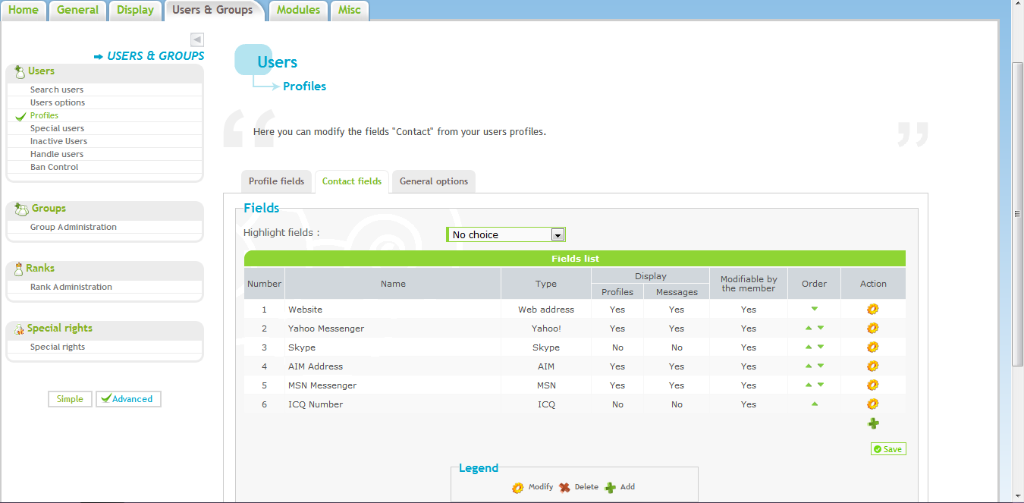Collapse the left sidebar arrow icon
1024x503 pixels.
[197, 39]
